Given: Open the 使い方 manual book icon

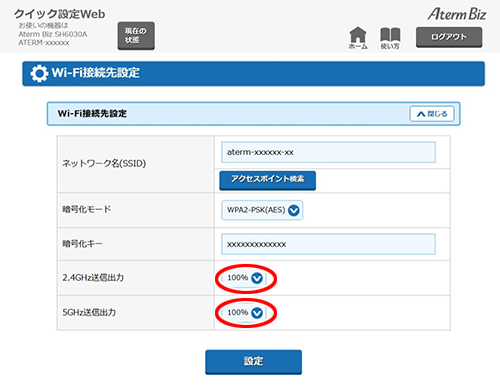Looking at the screenshot, I should coord(390,38).
